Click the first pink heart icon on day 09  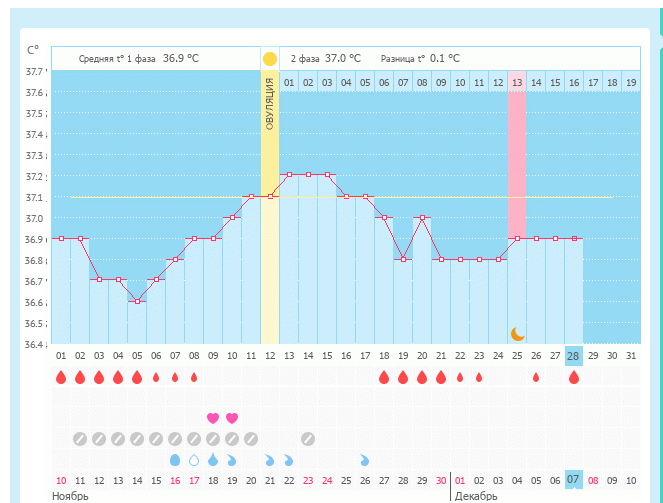coord(212,417)
